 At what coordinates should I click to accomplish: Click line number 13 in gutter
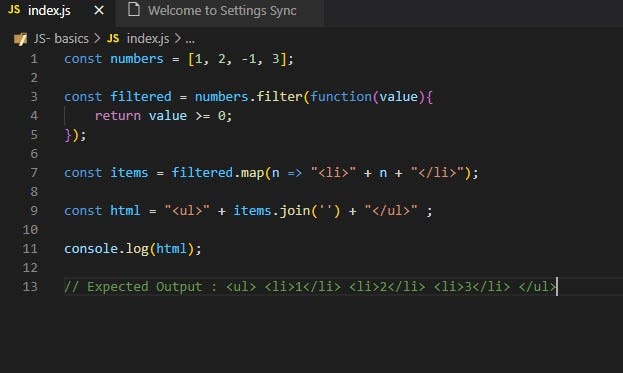click(x=31, y=286)
